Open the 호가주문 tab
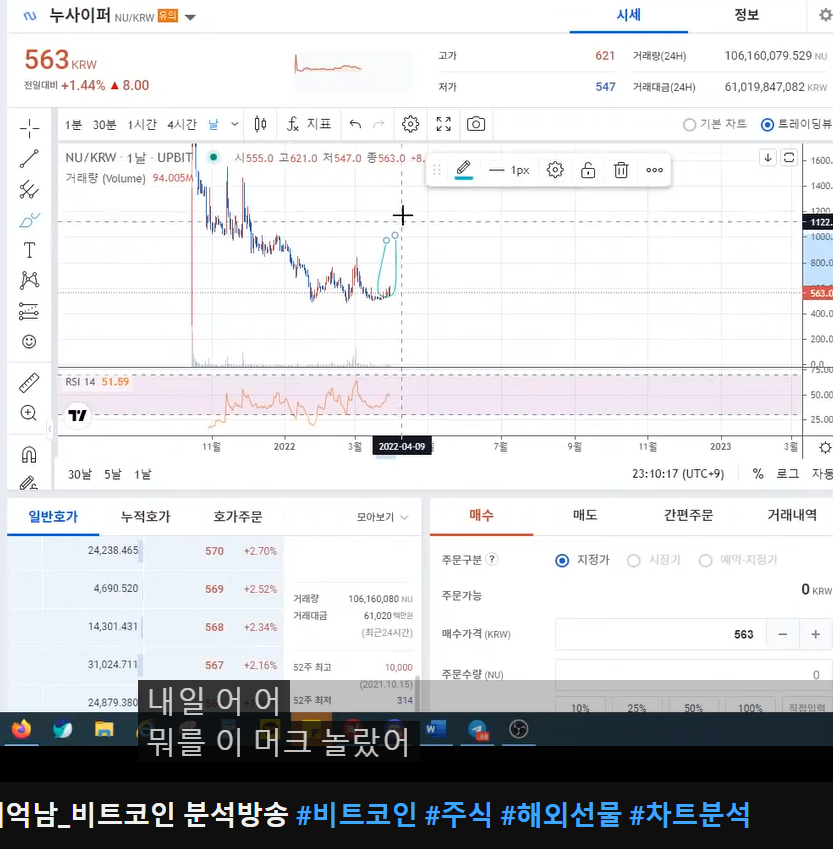 [x=238, y=517]
